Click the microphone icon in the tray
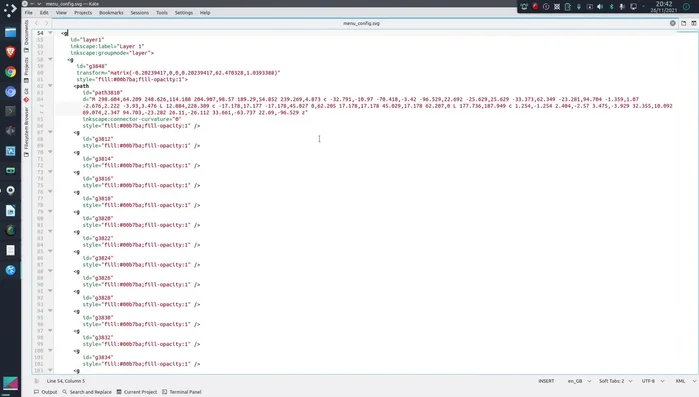Viewport: 699px width, 397px height. pyautogui.click(x=622, y=7)
